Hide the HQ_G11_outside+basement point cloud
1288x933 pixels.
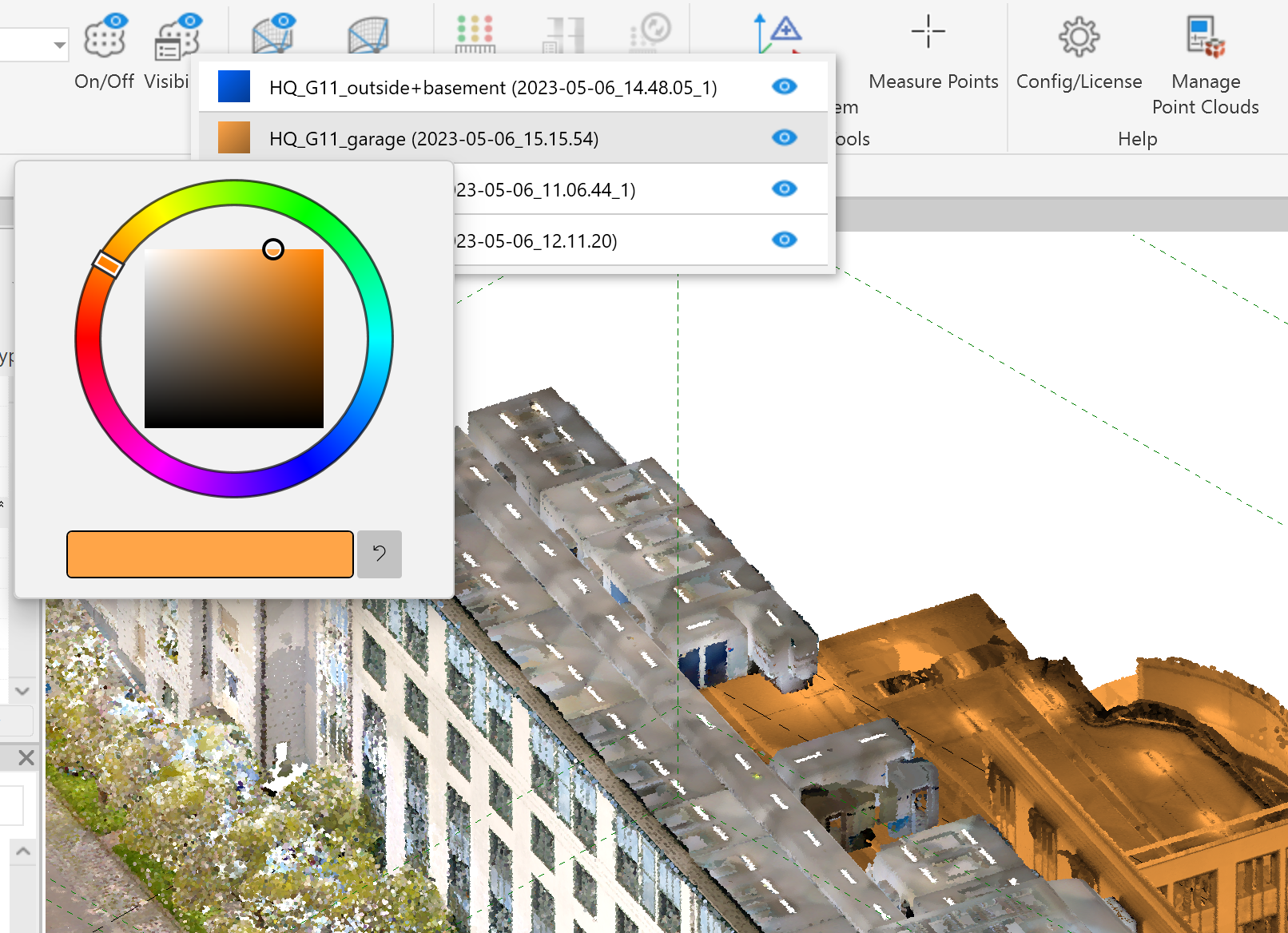pyautogui.click(x=784, y=86)
